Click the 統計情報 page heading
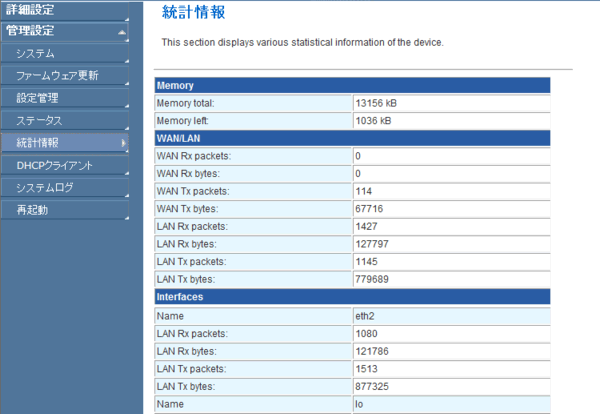This screenshot has height=414, width=600. [x=193, y=12]
